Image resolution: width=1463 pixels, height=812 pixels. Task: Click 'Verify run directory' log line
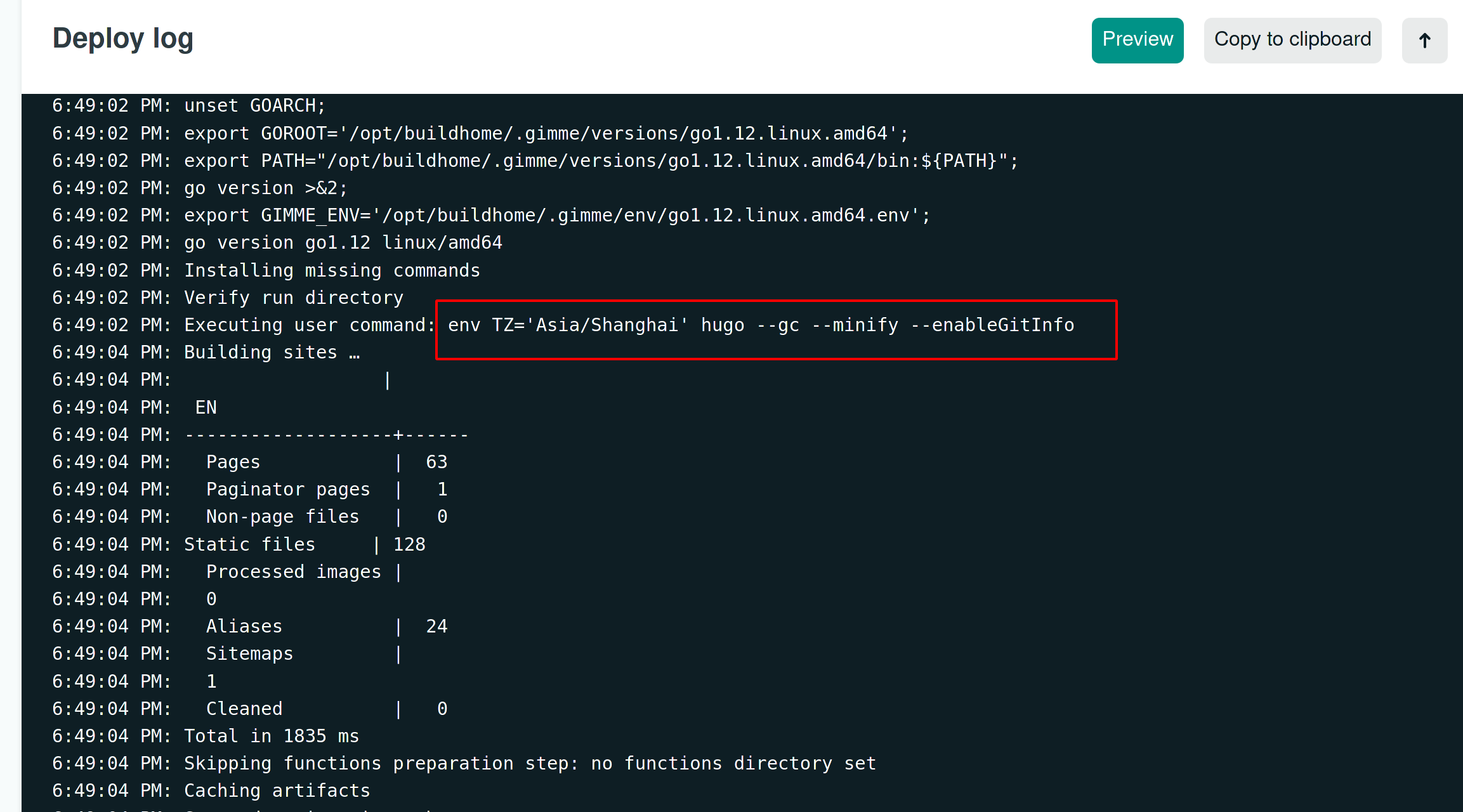(228, 298)
